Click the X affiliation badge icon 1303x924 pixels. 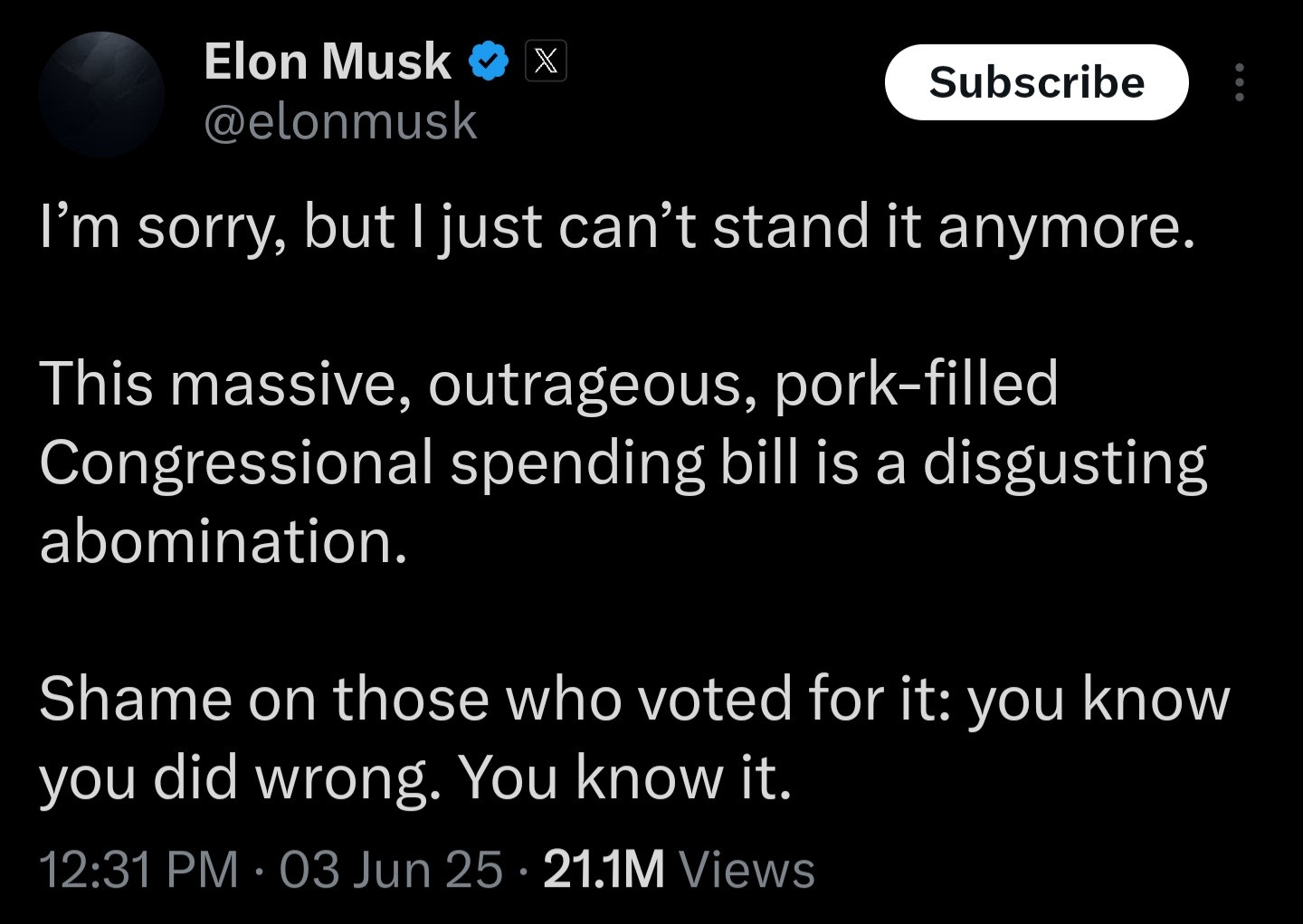547,62
